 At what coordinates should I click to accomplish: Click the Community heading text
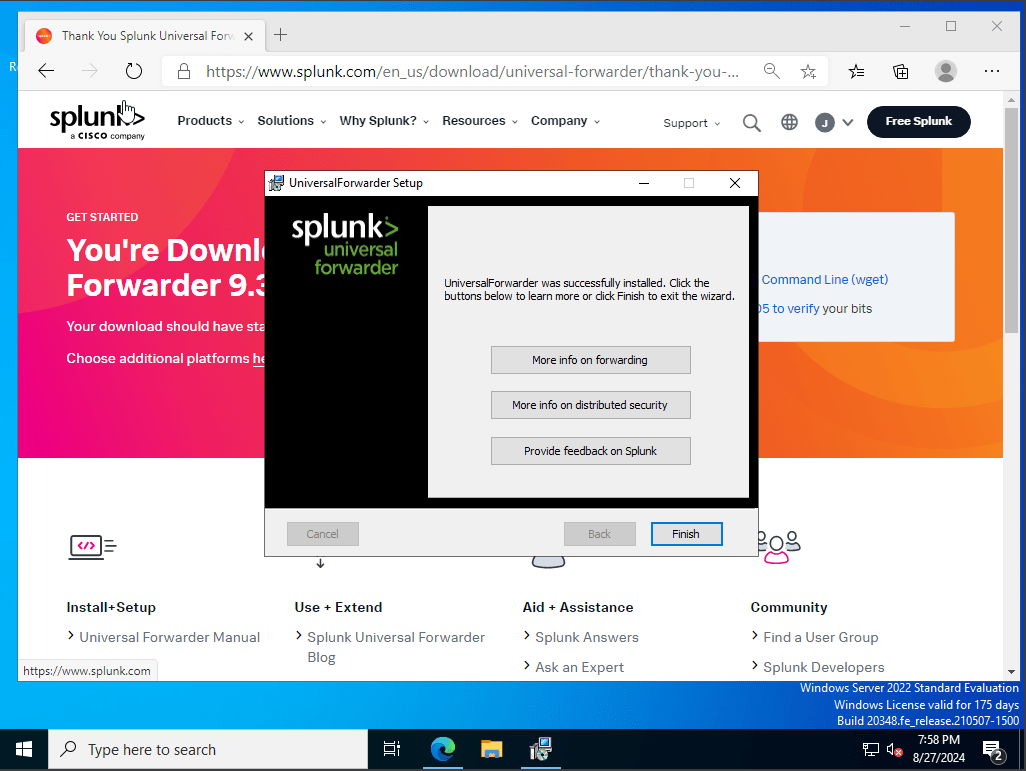click(789, 607)
